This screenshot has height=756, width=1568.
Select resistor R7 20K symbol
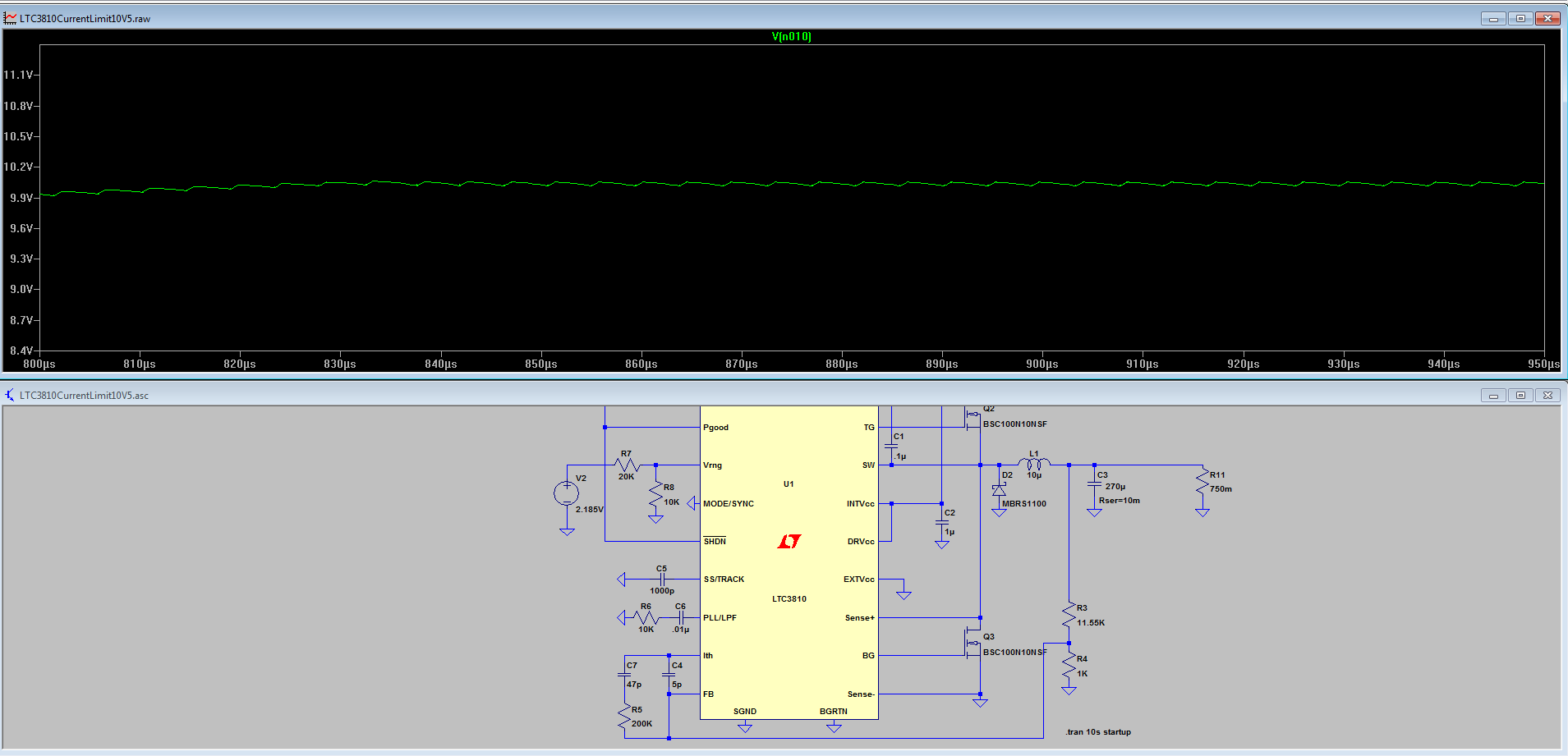pyautogui.click(x=627, y=465)
